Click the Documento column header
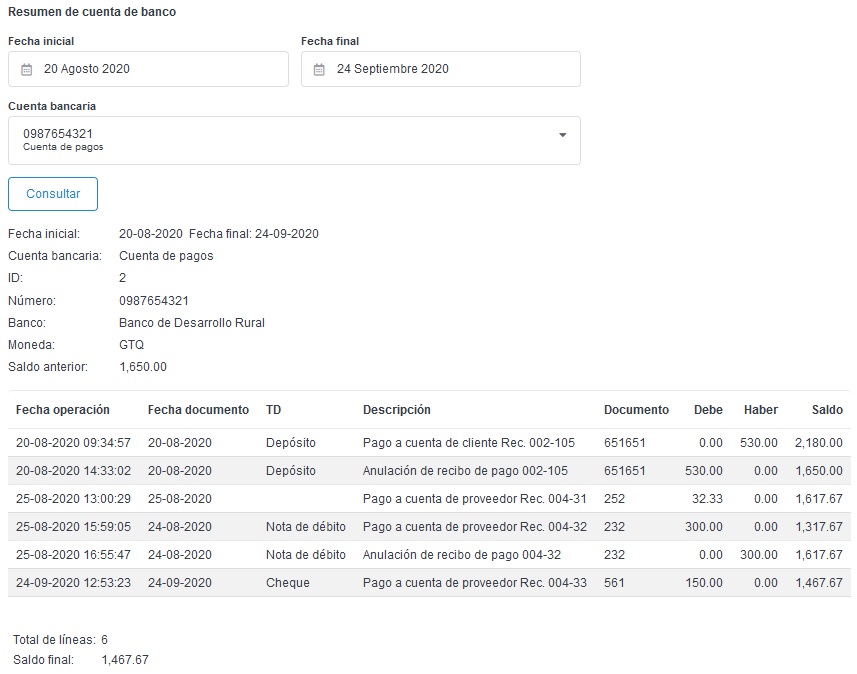This screenshot has height=674, width=857. tap(636, 410)
